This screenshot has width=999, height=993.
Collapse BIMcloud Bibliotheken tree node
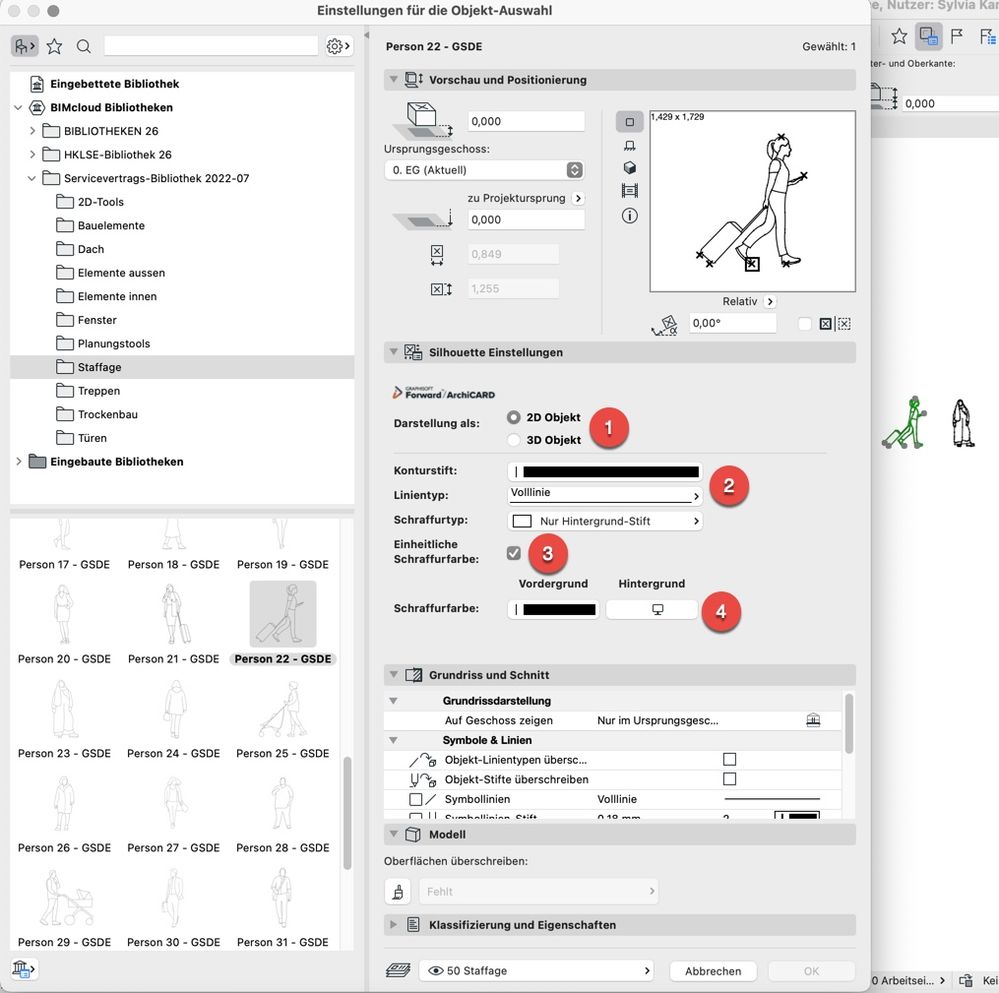[x=18, y=108]
